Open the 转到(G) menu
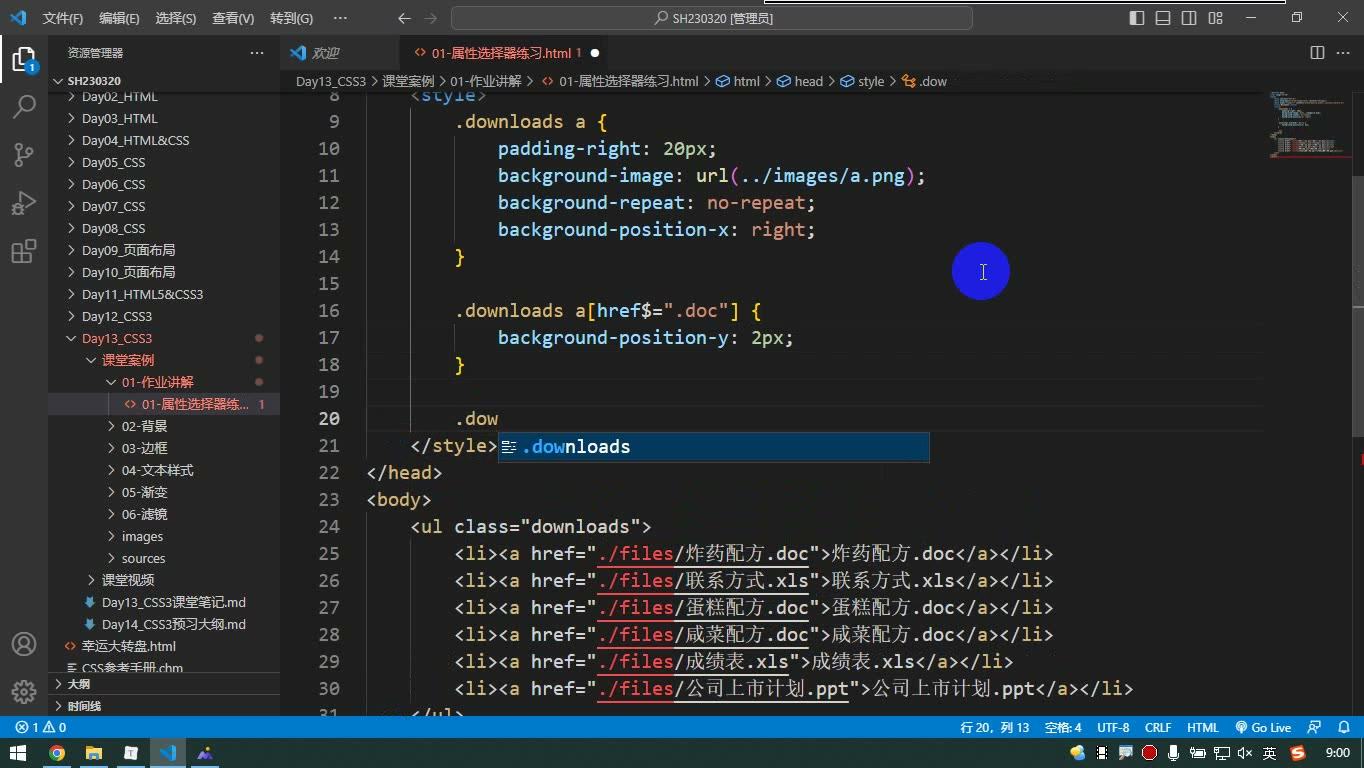The width and height of the screenshot is (1364, 768). coord(291,18)
